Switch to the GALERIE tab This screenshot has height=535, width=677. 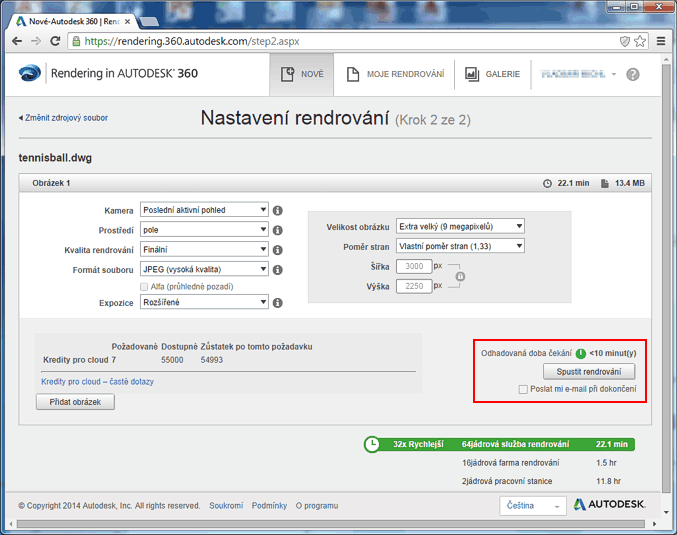pos(493,74)
